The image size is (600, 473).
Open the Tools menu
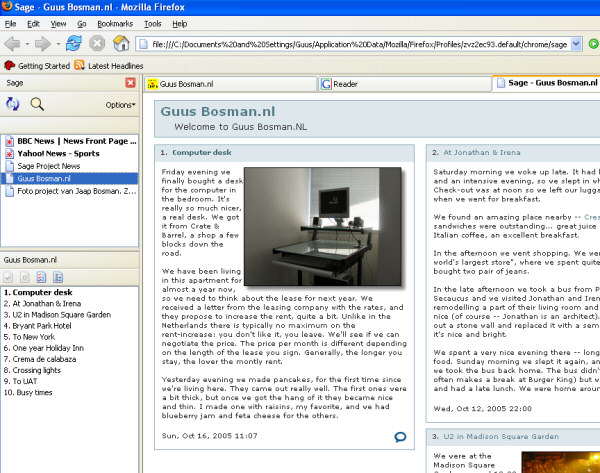point(152,24)
